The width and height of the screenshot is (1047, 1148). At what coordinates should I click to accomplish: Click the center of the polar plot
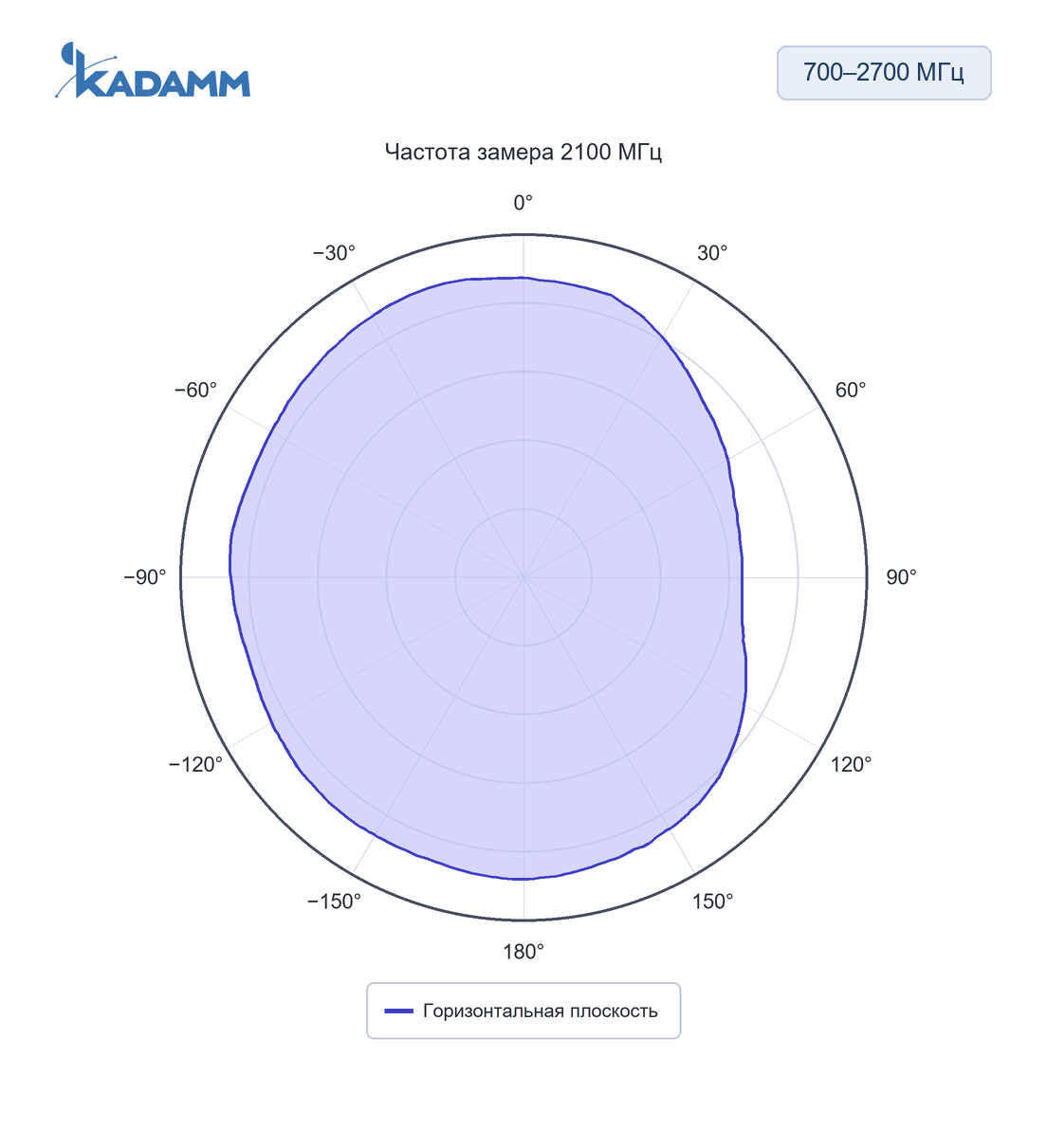click(x=523, y=577)
